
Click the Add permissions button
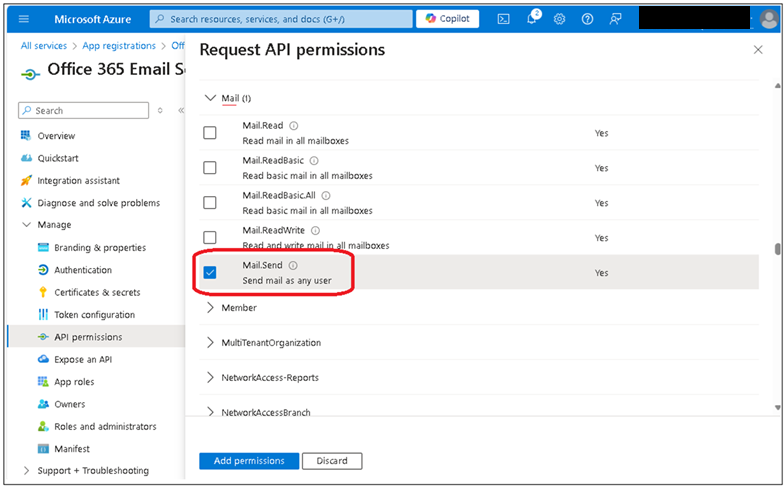coord(249,461)
